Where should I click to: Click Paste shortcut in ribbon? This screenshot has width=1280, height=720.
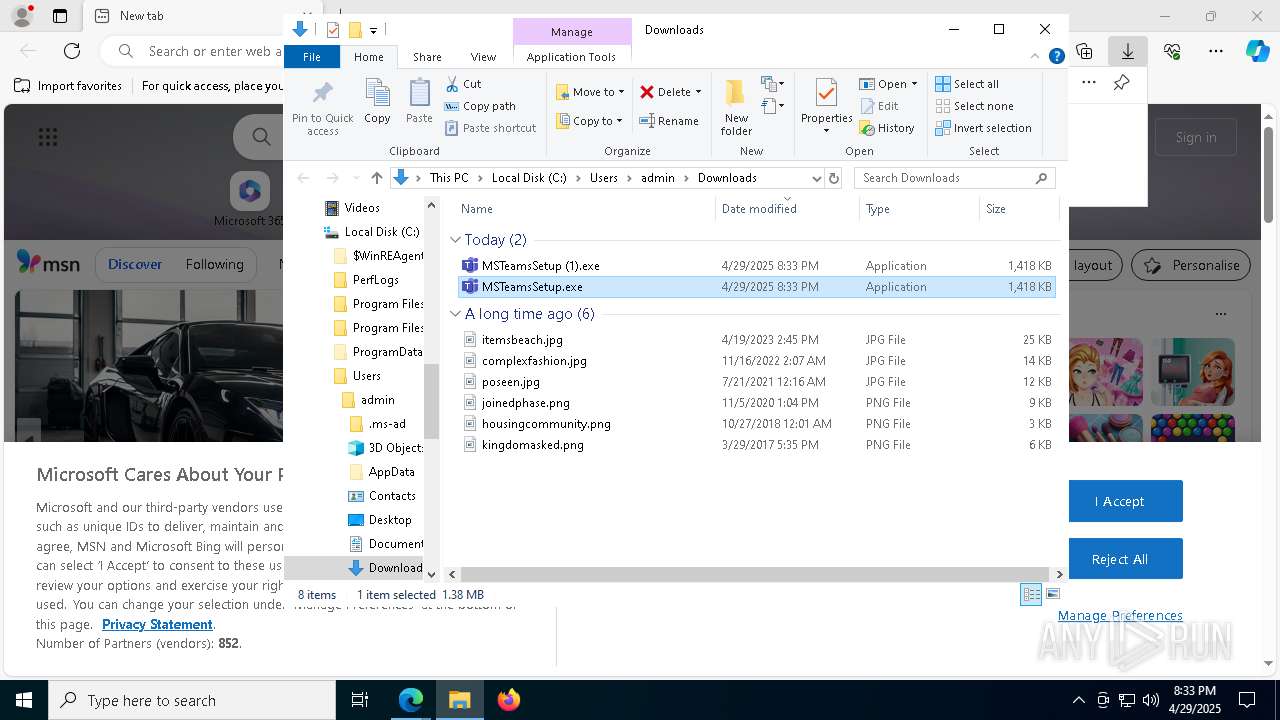490,128
